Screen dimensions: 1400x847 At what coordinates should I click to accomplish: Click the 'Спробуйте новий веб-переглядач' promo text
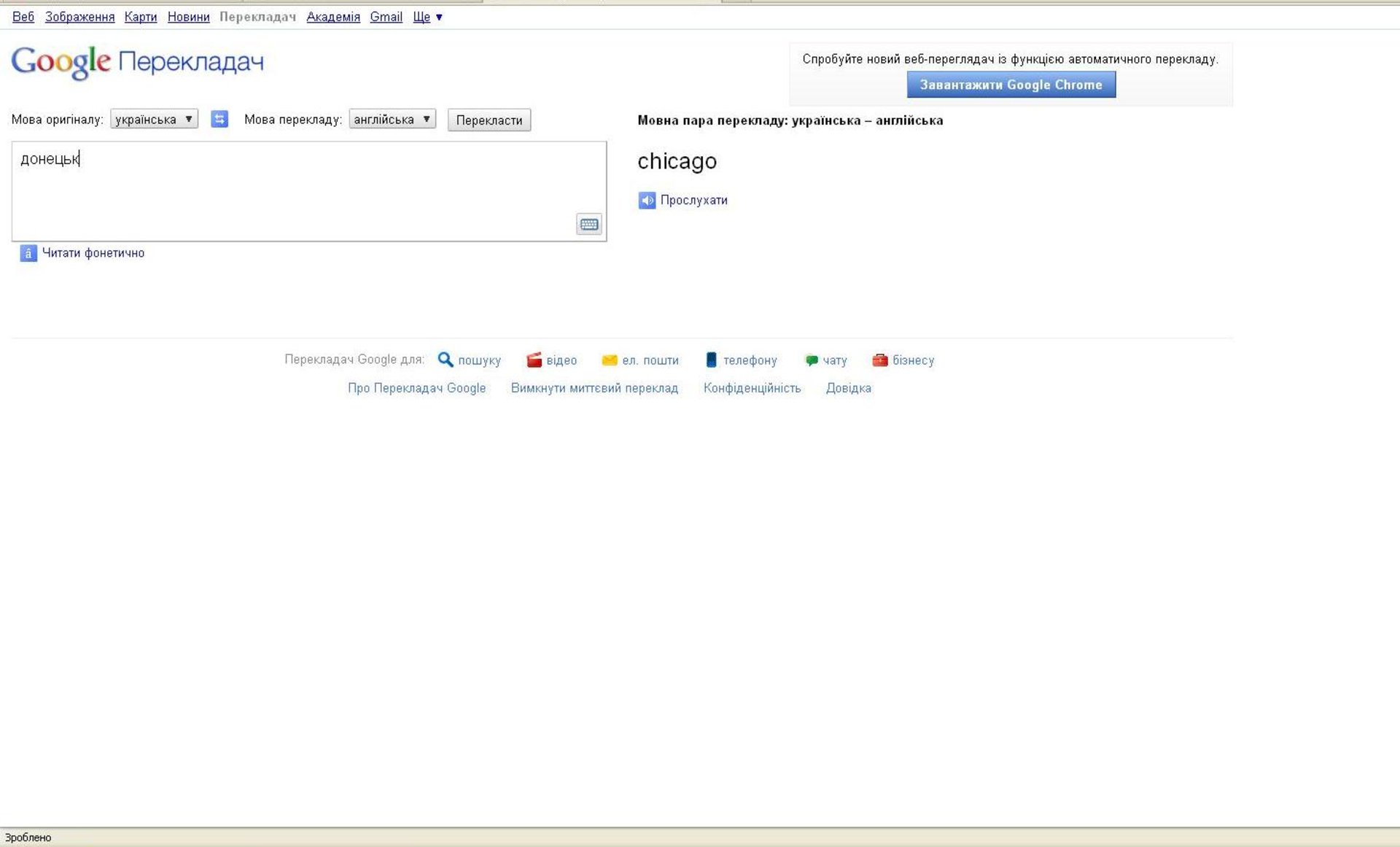coord(1011,59)
